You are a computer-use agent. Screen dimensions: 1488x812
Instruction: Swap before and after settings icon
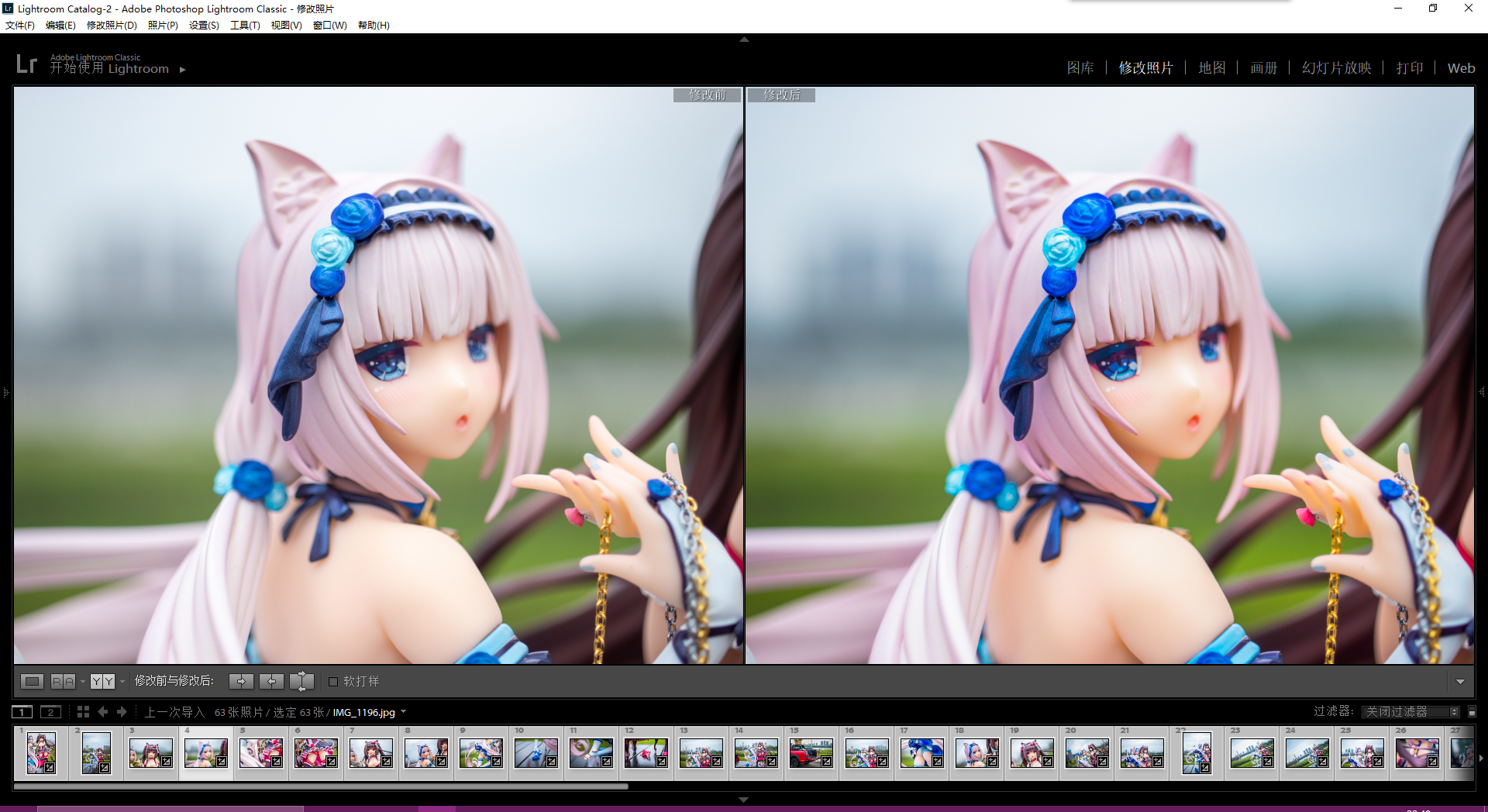[x=301, y=681]
